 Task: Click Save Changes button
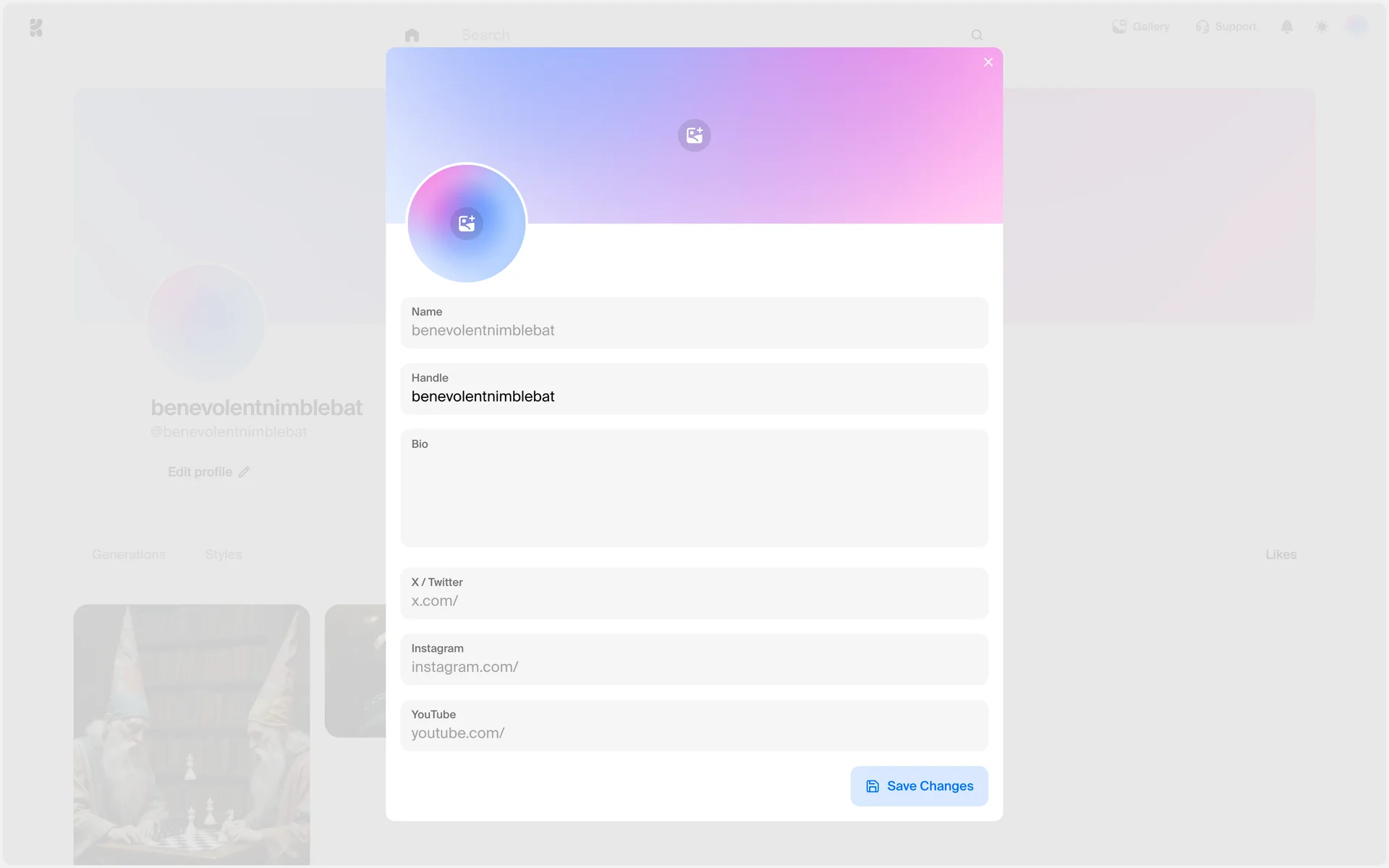[x=919, y=786]
